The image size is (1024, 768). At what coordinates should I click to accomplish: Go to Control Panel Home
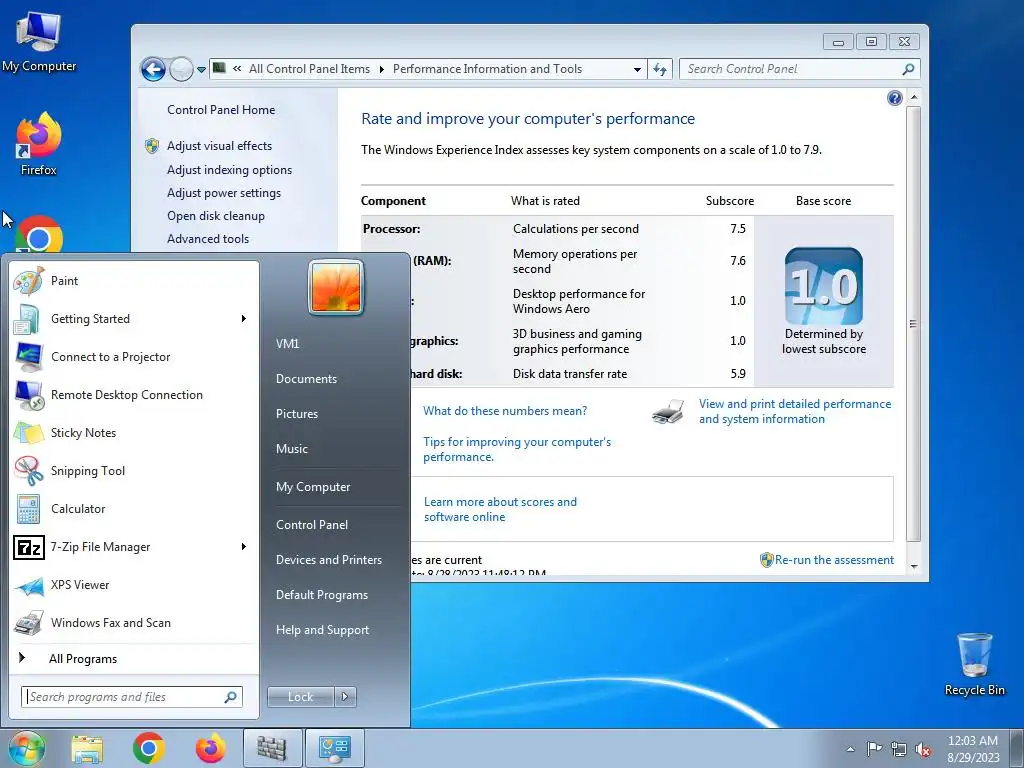(221, 110)
